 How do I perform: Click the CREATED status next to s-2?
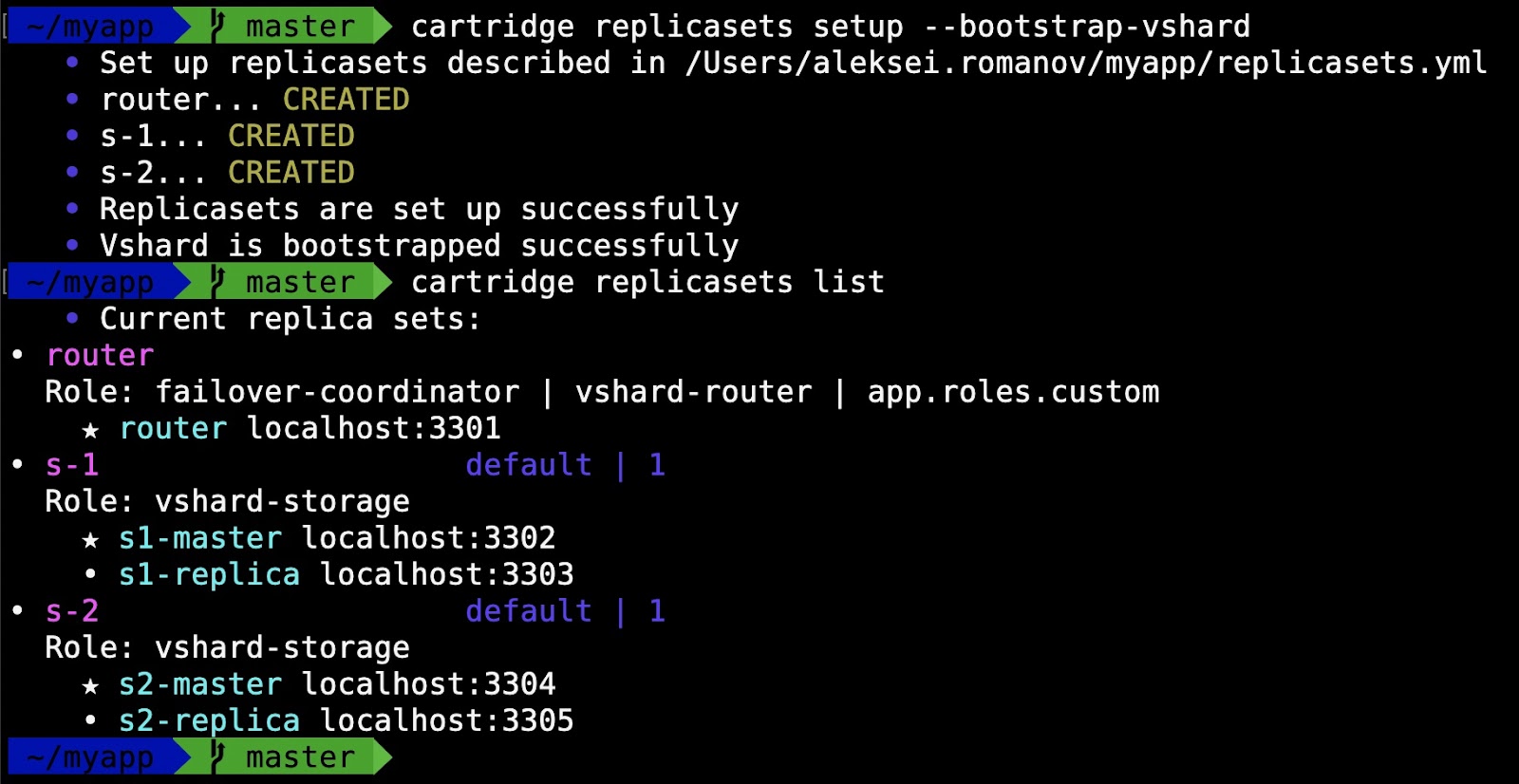pyautogui.click(x=291, y=172)
